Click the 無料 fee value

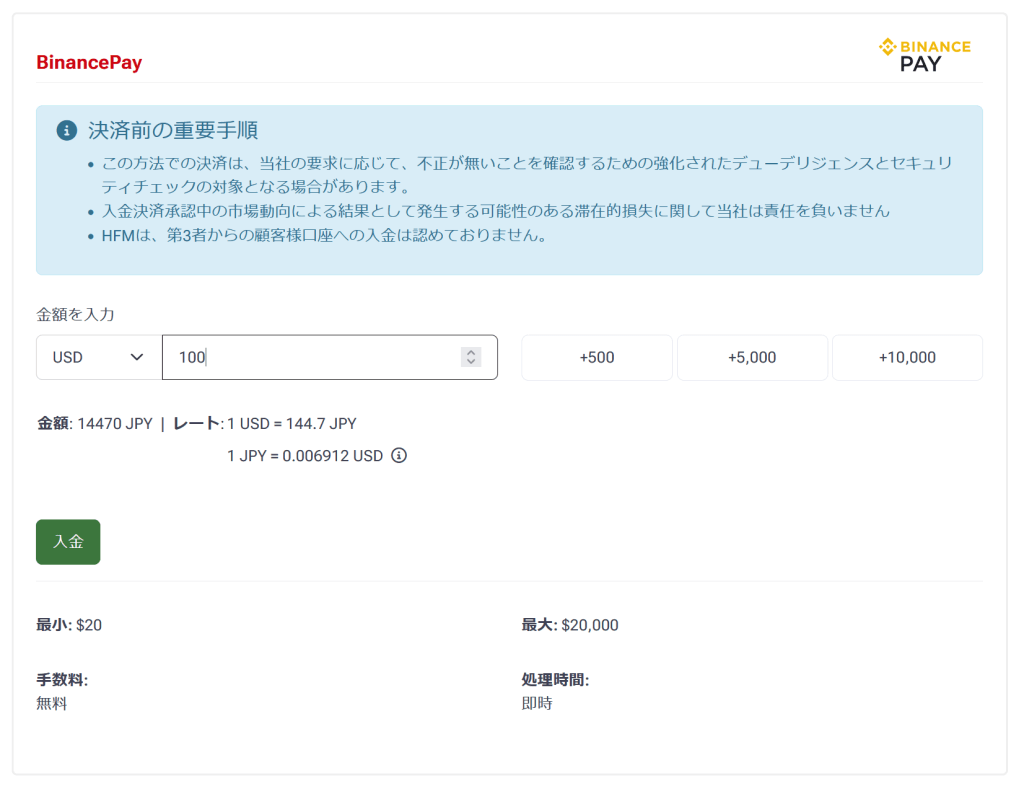pyautogui.click(x=52, y=703)
